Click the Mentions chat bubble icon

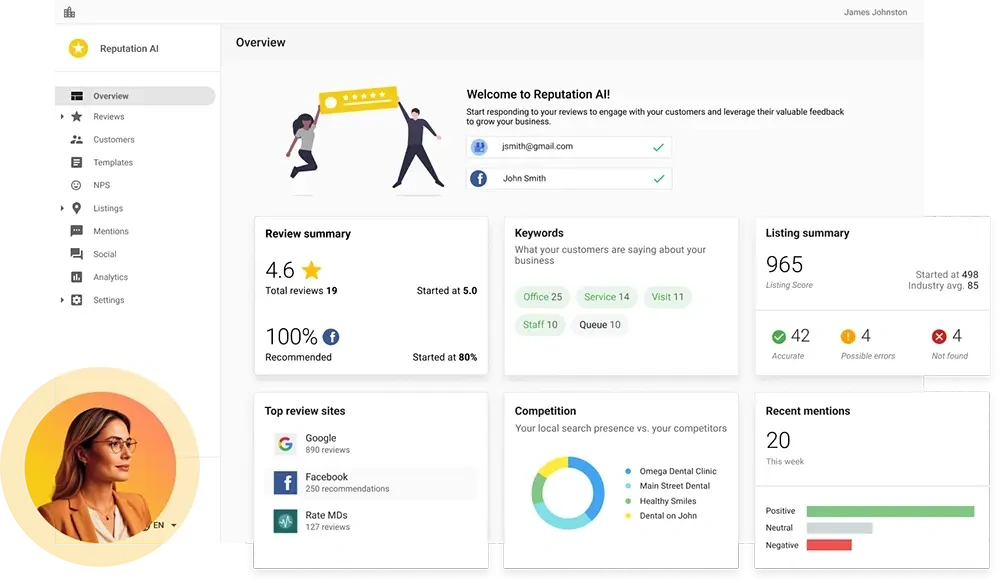[77, 231]
